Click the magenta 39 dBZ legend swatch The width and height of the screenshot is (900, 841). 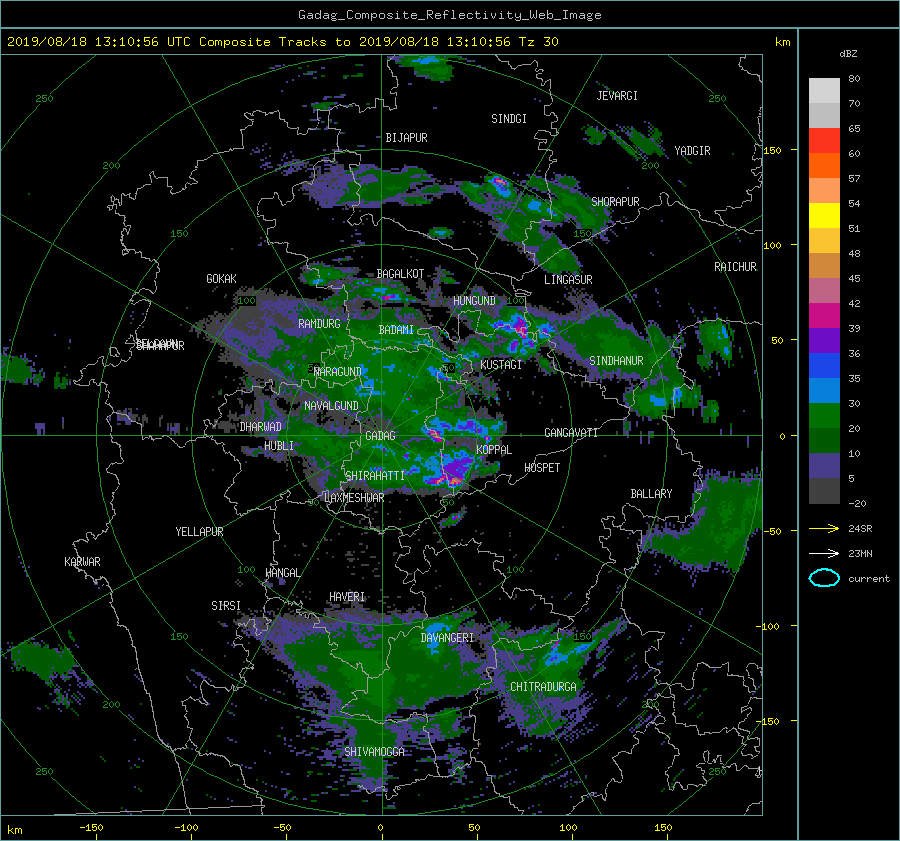(x=824, y=316)
